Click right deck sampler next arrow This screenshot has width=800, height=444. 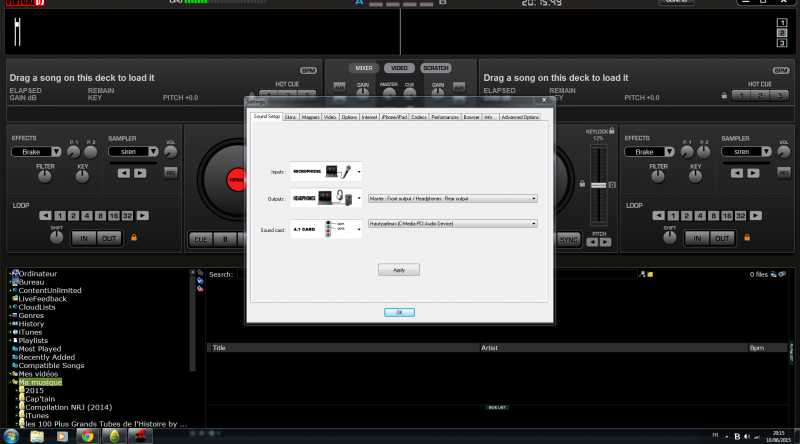753,173
